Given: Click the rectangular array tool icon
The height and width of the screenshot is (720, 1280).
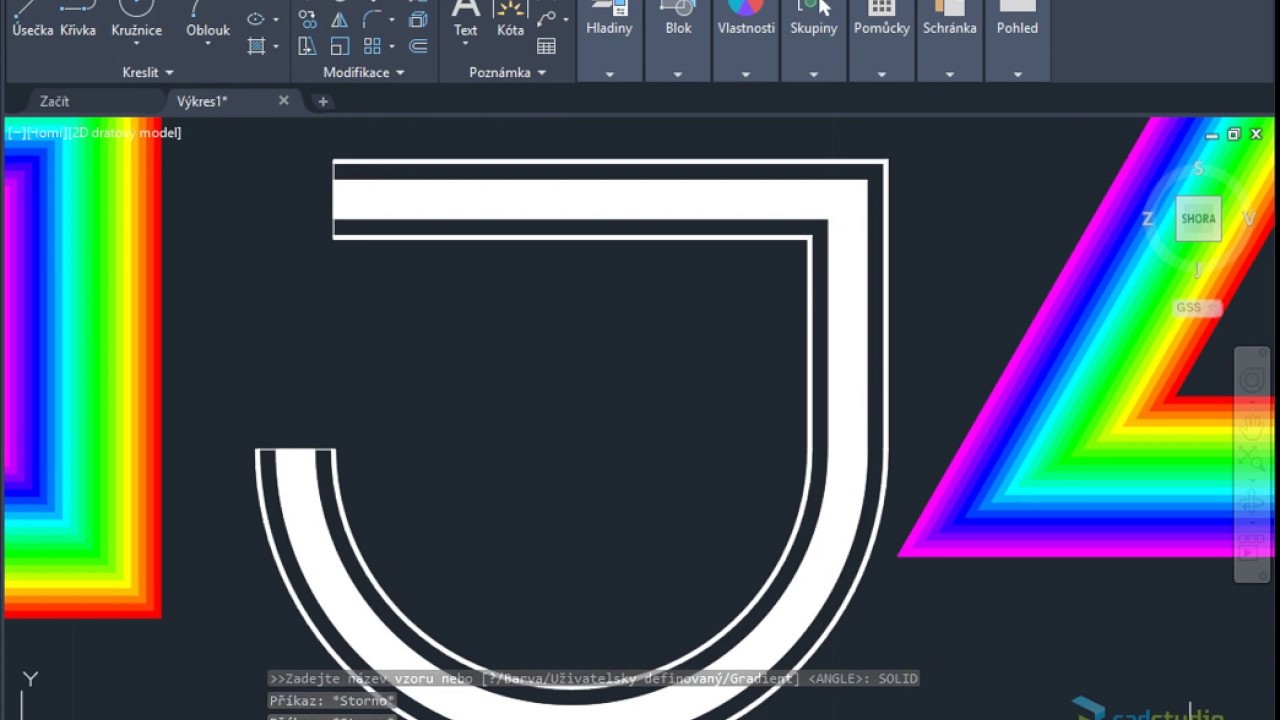Looking at the screenshot, I should [372, 46].
